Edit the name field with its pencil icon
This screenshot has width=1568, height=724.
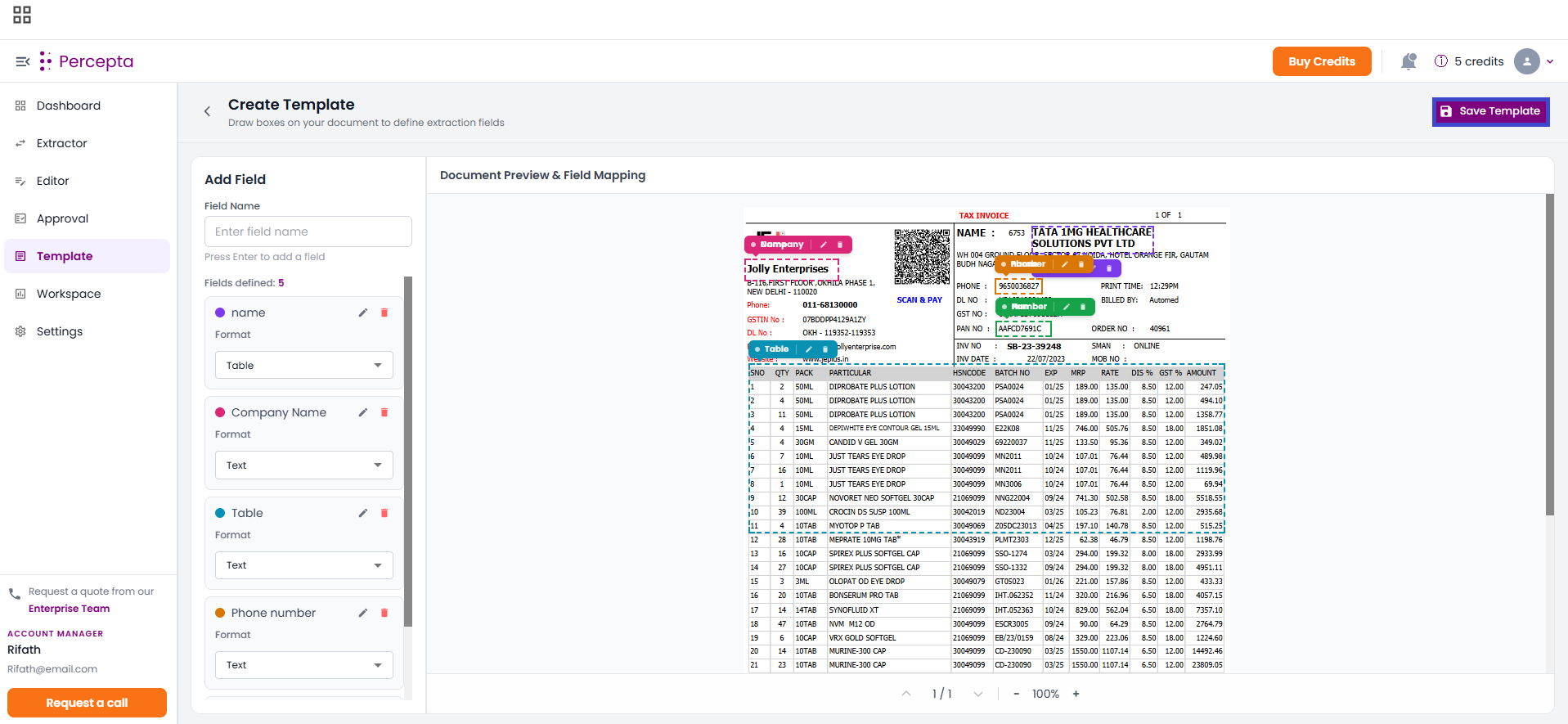pyautogui.click(x=362, y=313)
